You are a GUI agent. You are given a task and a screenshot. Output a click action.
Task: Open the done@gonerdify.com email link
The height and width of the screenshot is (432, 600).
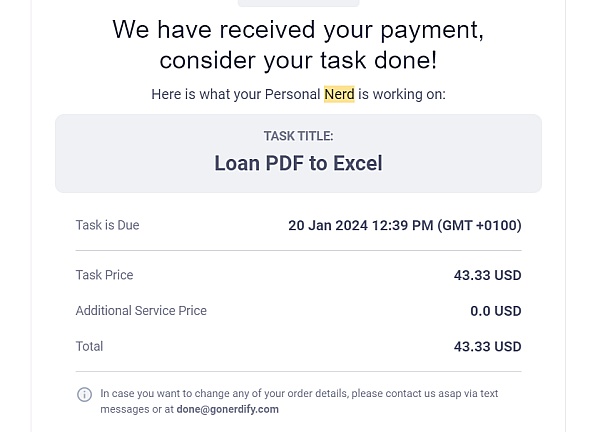pyautogui.click(x=227, y=409)
